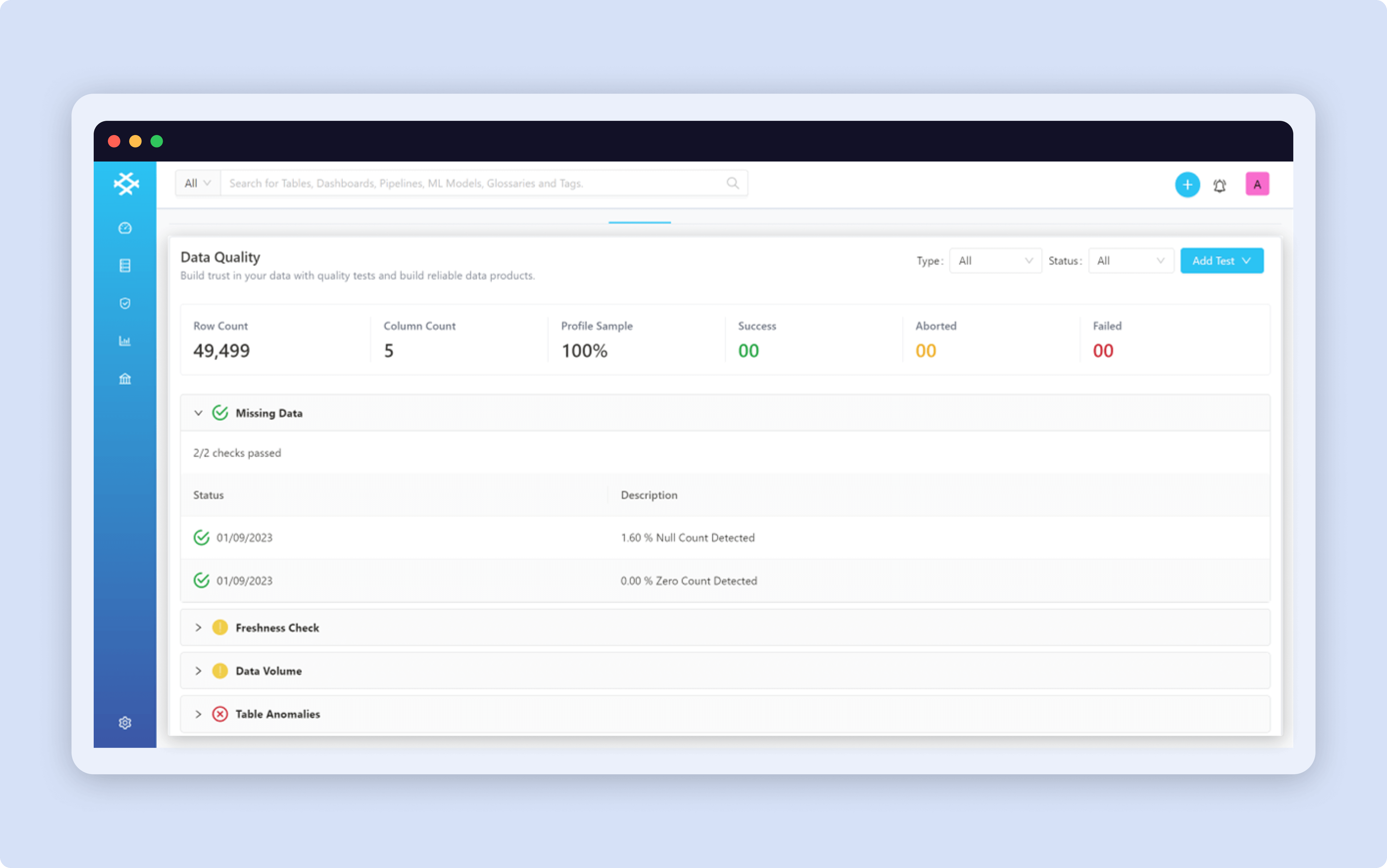Open the pink user avatar A
1387x868 pixels.
tap(1257, 184)
